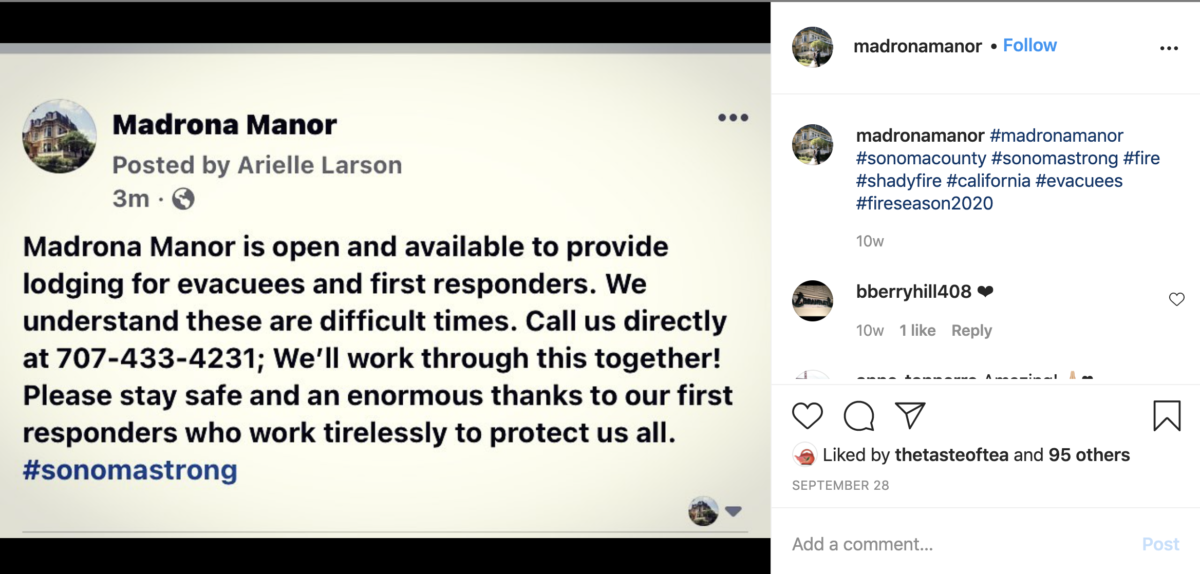Open comments via the speech bubble icon
This screenshot has width=1200, height=574.
pyautogui.click(x=859, y=415)
